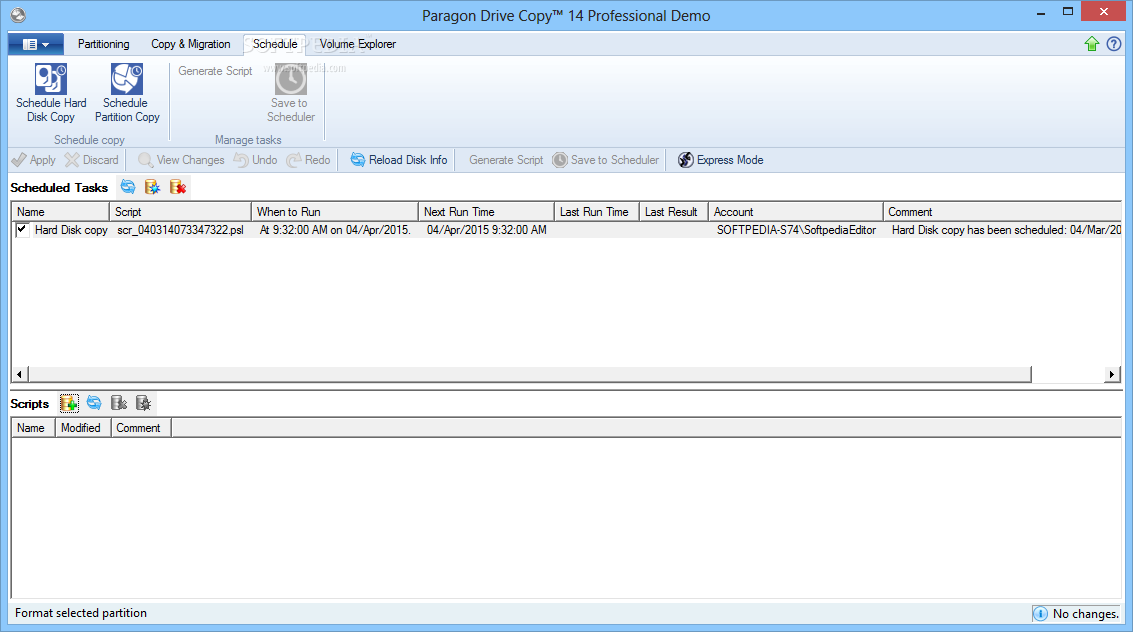Viewport: 1133px width, 632px height.
Task: Edit the selected scheduled task (star icon)
Action: [x=152, y=187]
